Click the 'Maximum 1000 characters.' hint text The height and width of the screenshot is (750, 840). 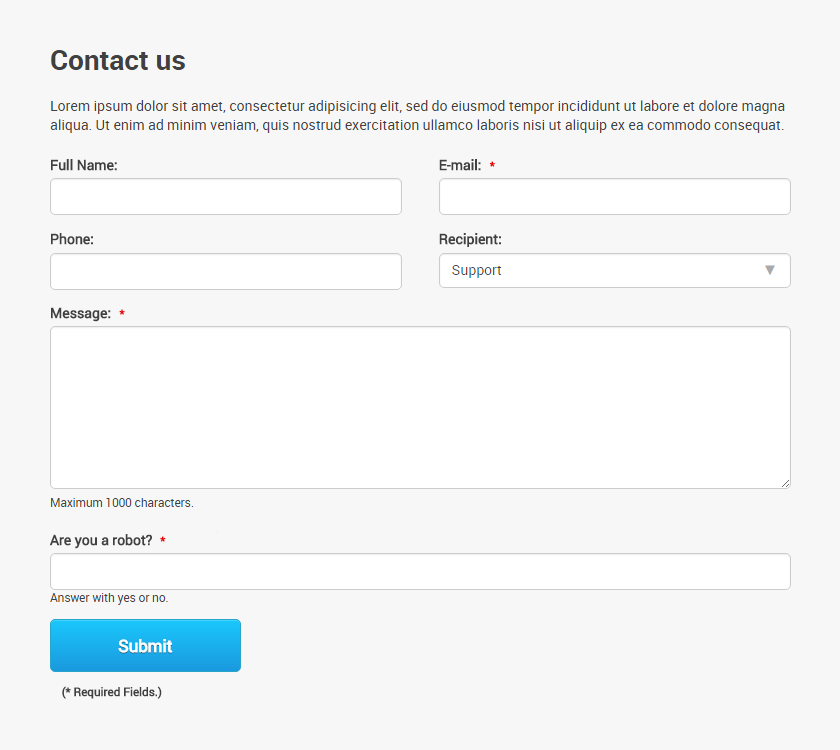coord(122,502)
